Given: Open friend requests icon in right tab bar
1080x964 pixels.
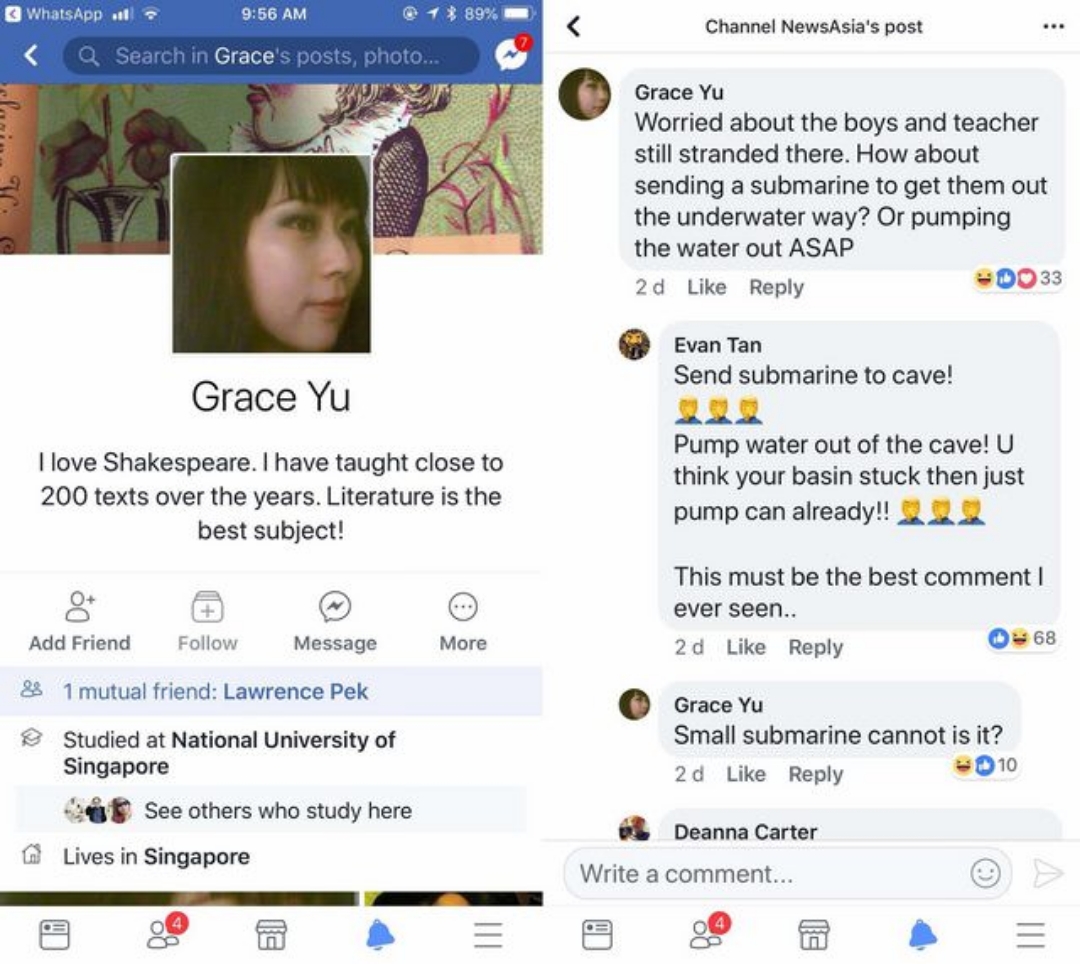Looking at the screenshot, I should (x=707, y=932).
